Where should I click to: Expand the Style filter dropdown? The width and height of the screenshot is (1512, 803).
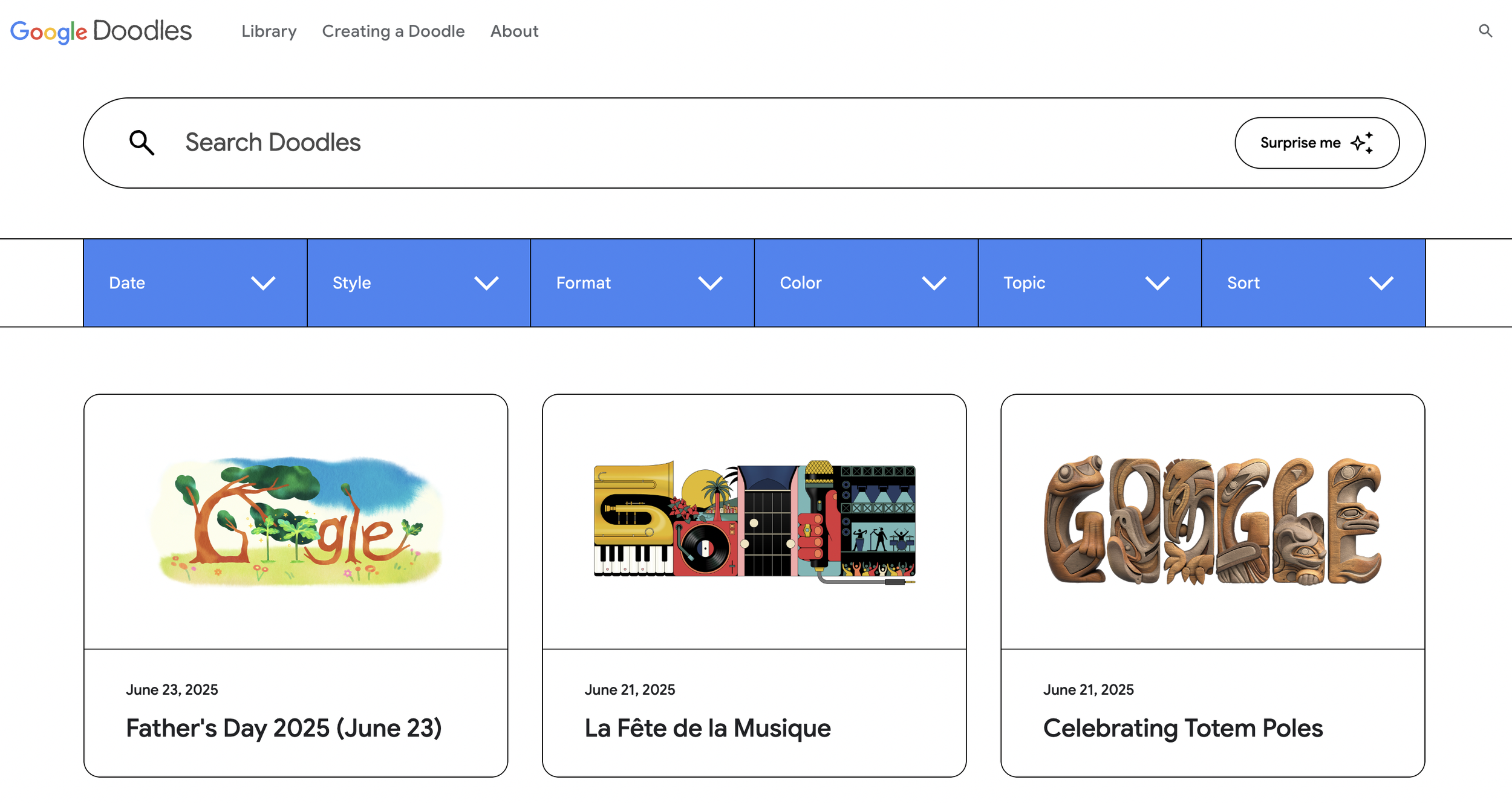(419, 283)
